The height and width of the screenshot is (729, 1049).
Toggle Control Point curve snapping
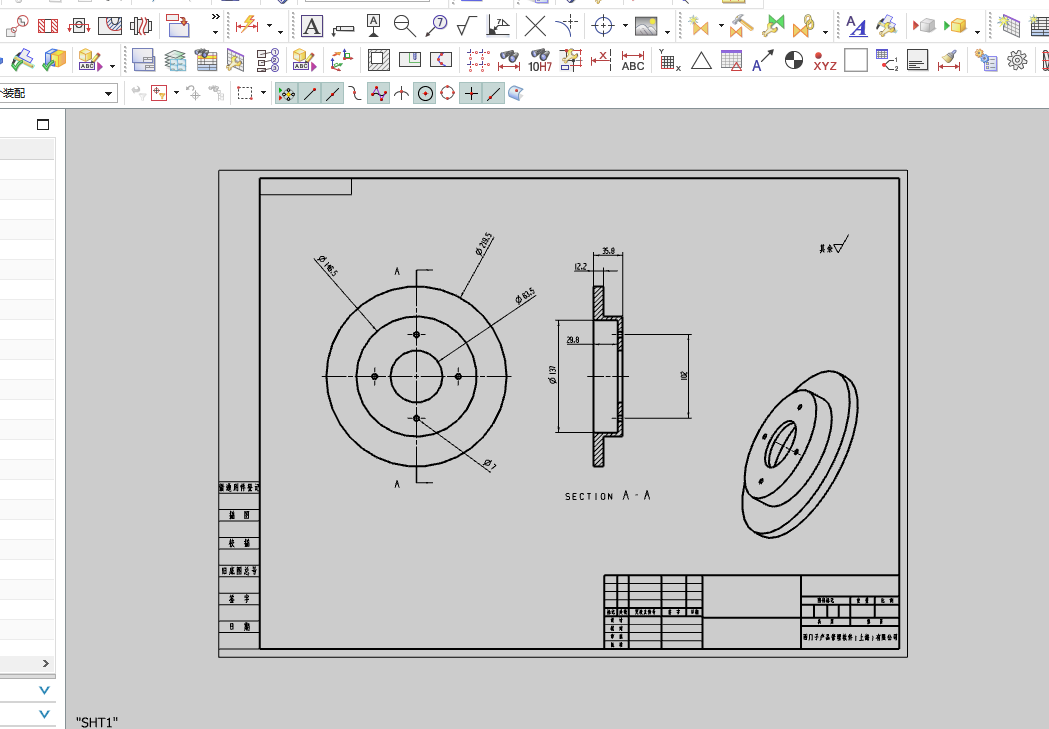pos(355,94)
